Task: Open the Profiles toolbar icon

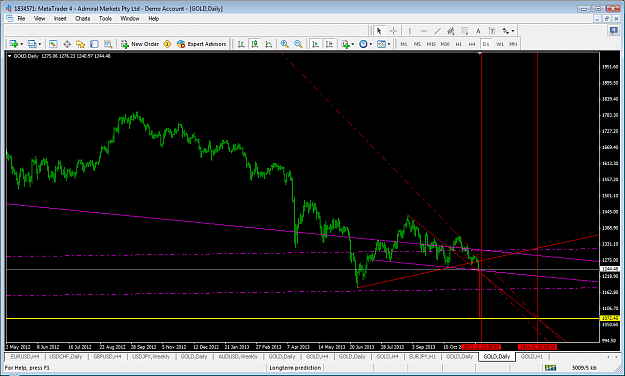Action: pyautogui.click(x=32, y=44)
